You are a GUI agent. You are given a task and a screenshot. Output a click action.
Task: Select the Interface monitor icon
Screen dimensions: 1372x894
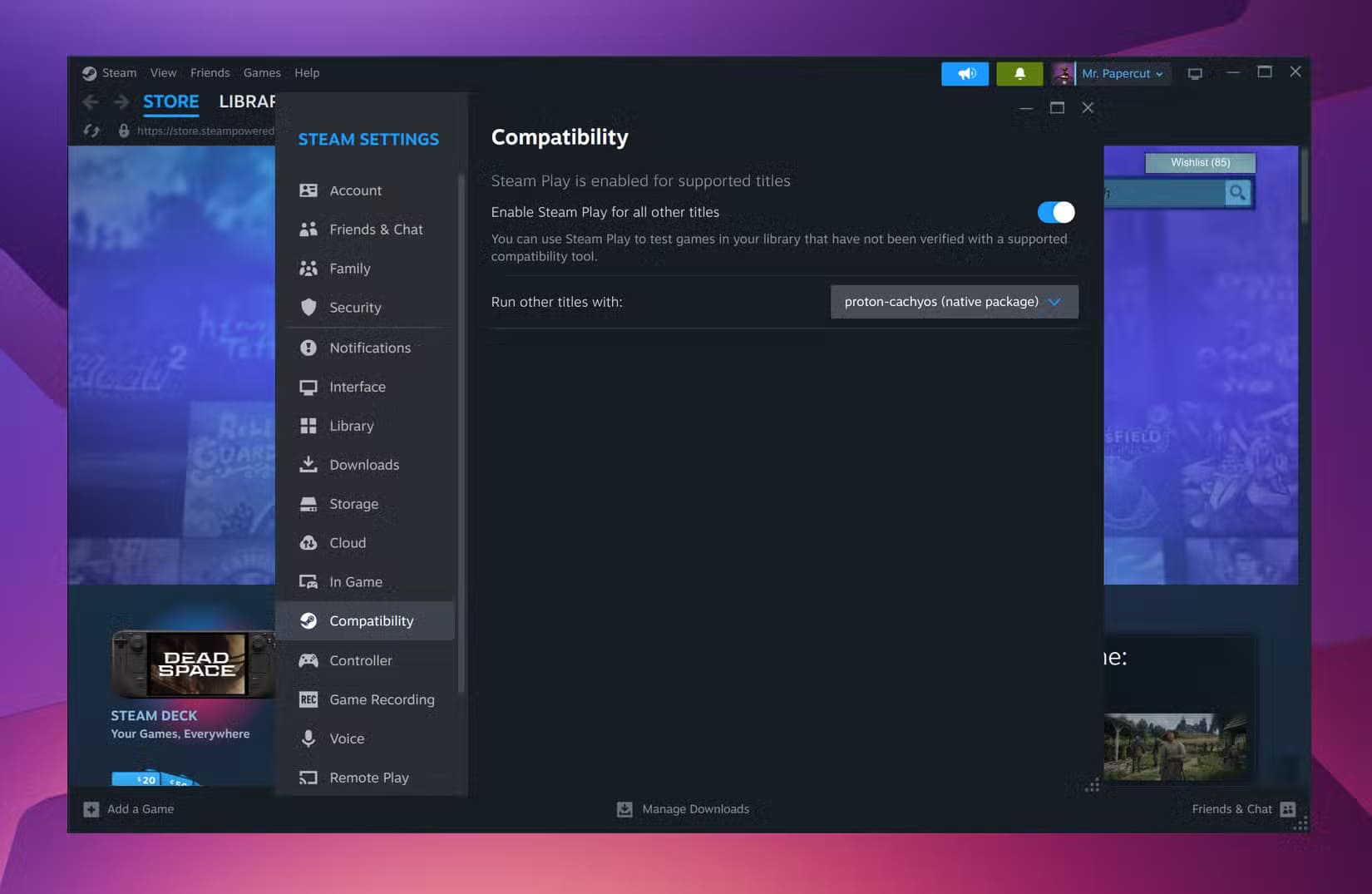[308, 387]
